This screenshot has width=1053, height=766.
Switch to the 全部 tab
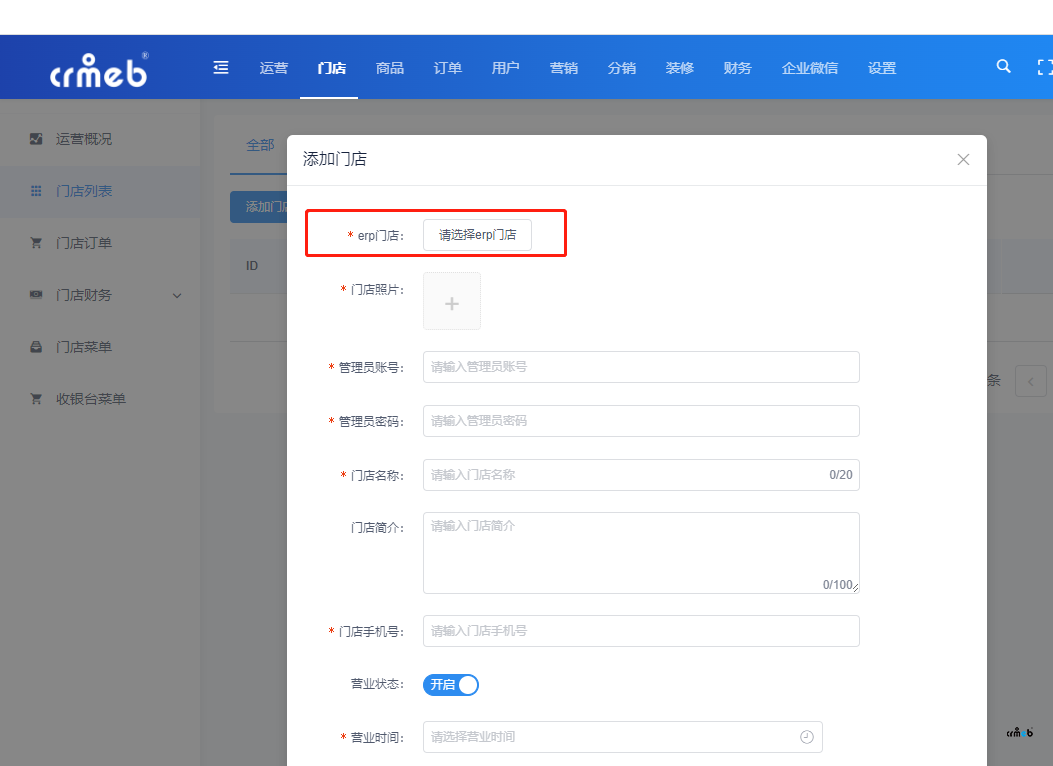pyautogui.click(x=260, y=145)
